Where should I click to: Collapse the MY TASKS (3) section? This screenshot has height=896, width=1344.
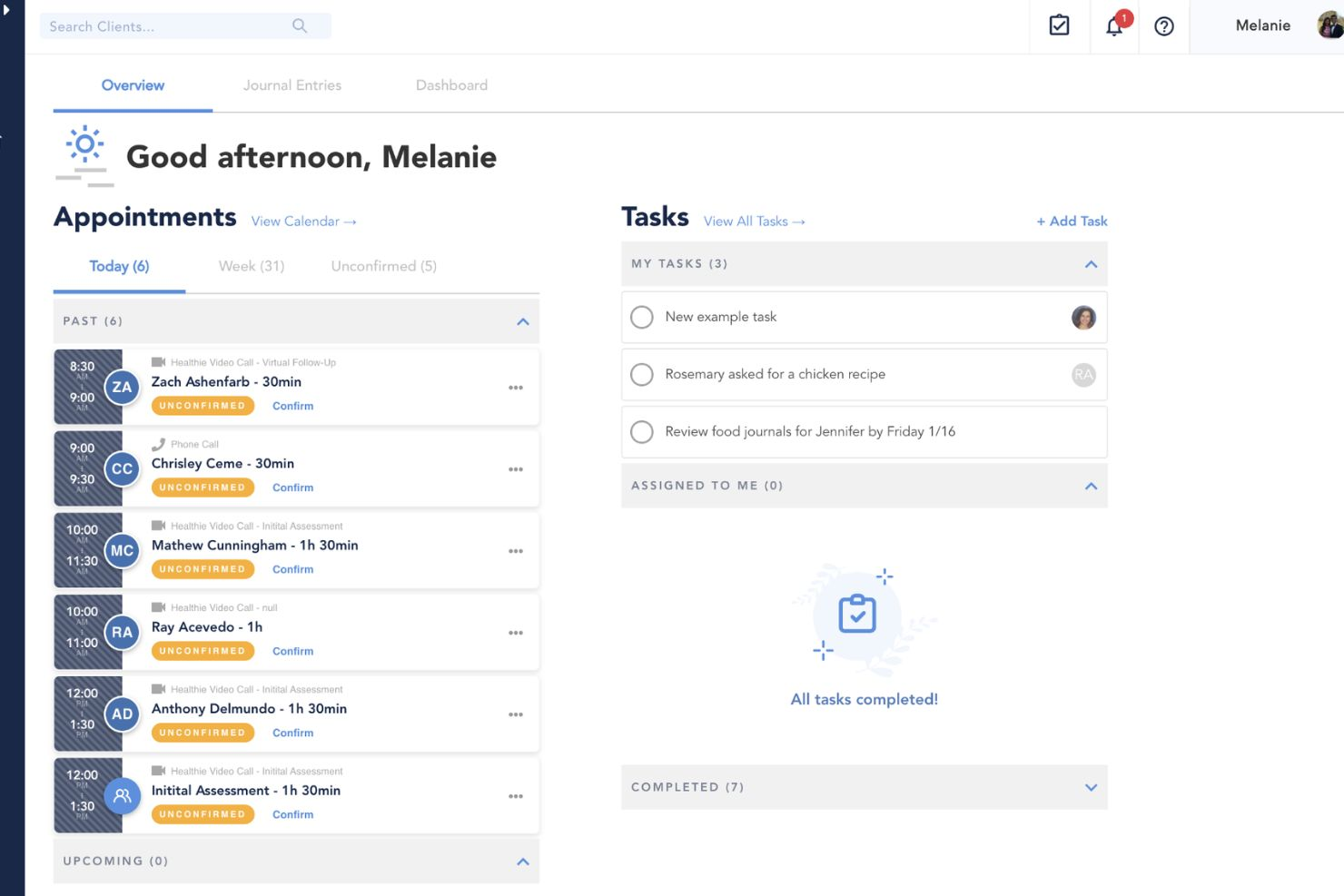1092,264
